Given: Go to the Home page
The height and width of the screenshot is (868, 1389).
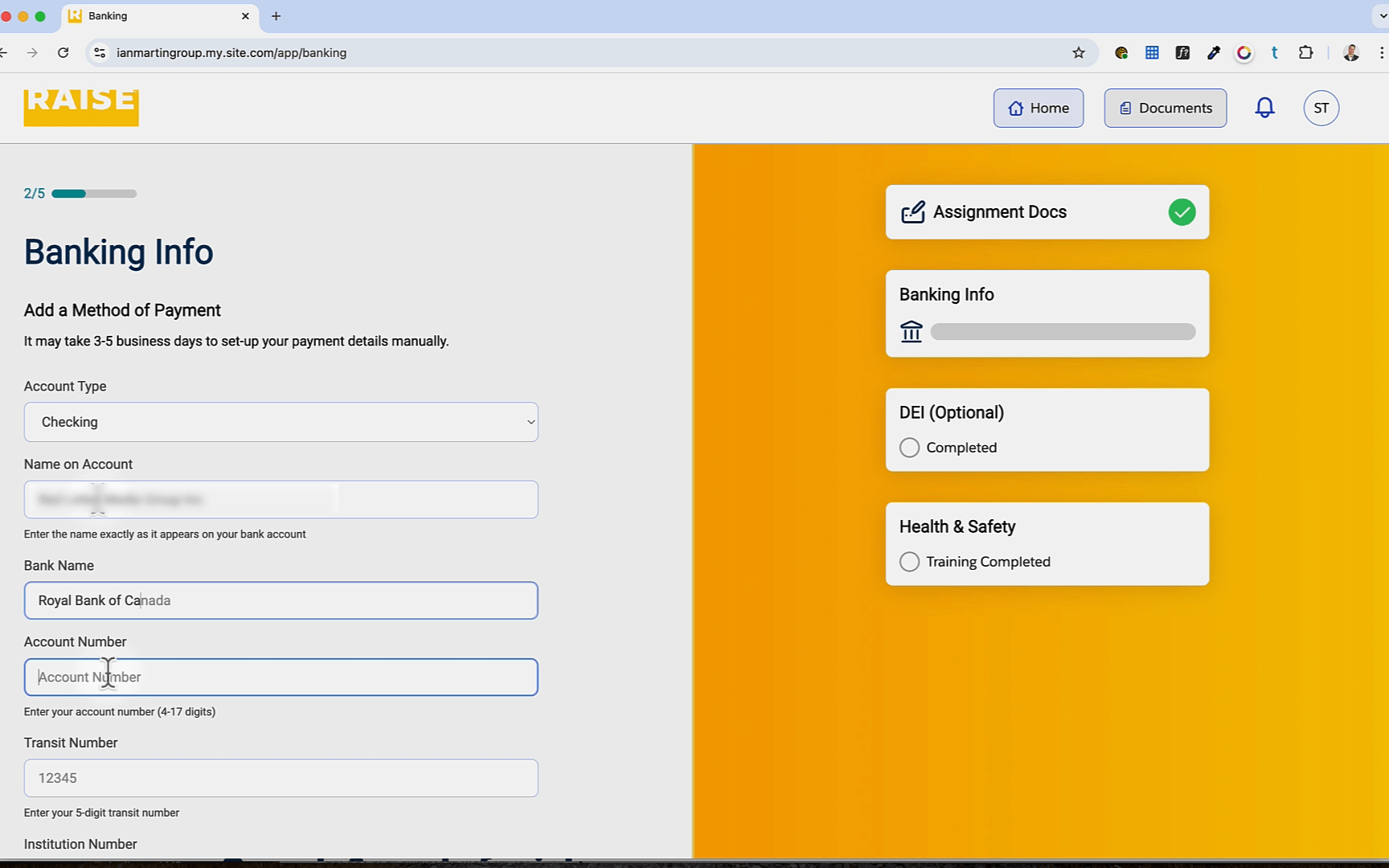Looking at the screenshot, I should 1038,108.
